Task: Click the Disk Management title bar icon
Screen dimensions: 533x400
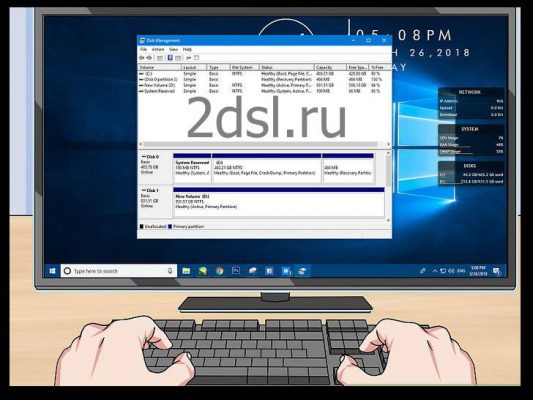Action: click(x=142, y=41)
